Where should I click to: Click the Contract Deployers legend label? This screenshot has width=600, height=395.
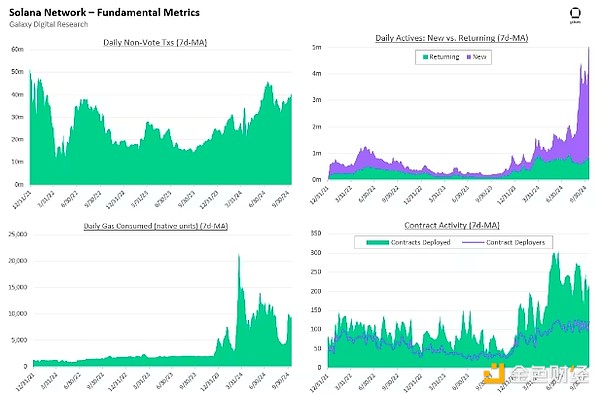point(515,242)
